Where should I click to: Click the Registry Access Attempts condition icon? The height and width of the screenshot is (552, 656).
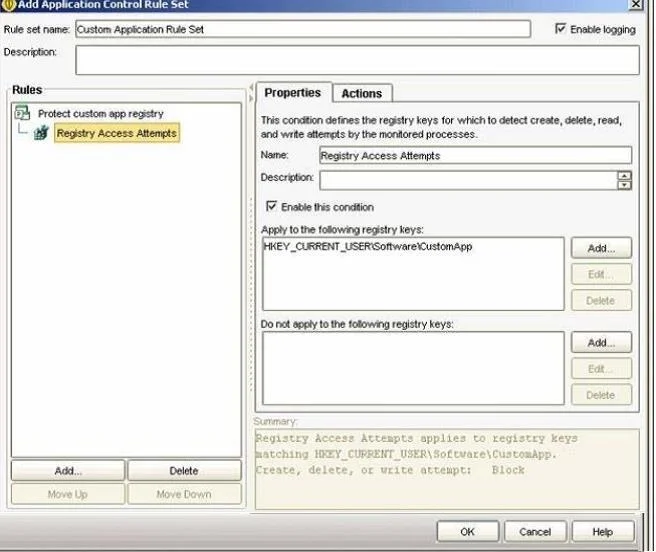tap(41, 133)
